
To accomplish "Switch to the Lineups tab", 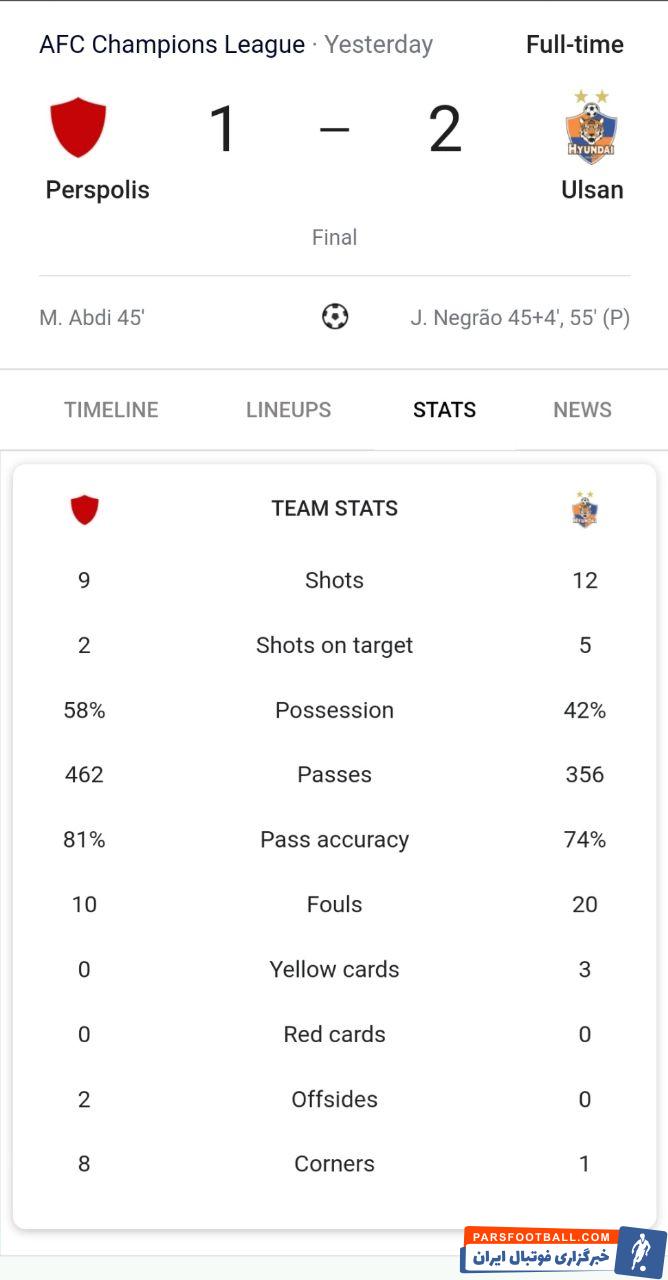I will coord(288,410).
